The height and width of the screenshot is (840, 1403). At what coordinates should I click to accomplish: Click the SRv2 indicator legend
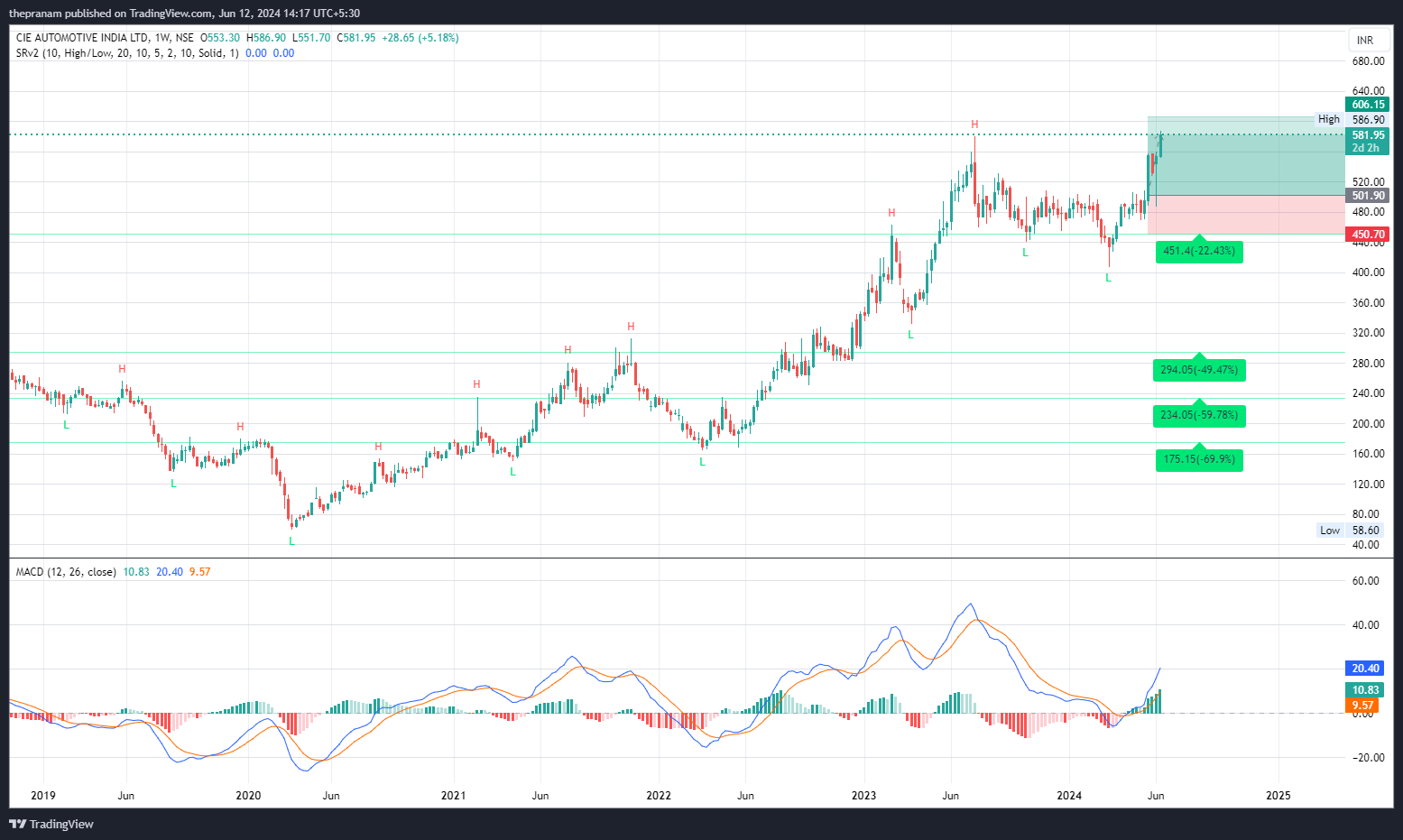(127, 53)
